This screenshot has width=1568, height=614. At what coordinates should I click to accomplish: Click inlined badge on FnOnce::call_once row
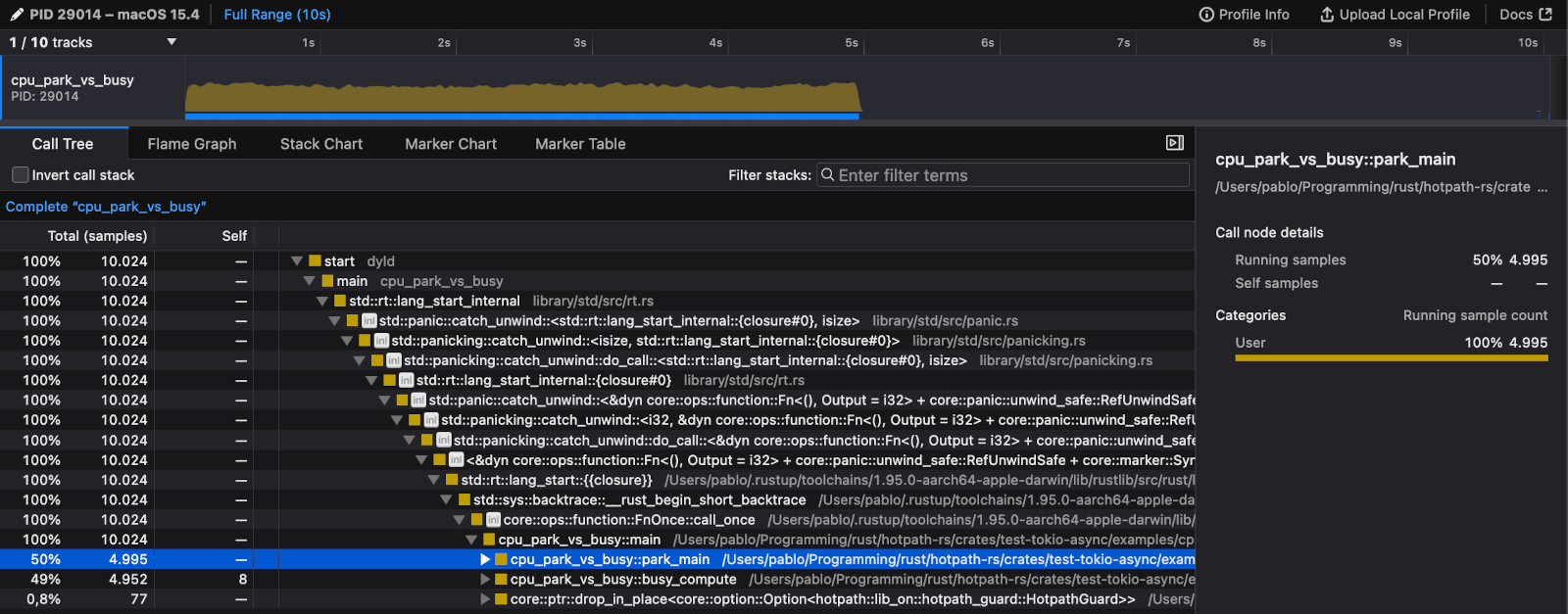[493, 520]
